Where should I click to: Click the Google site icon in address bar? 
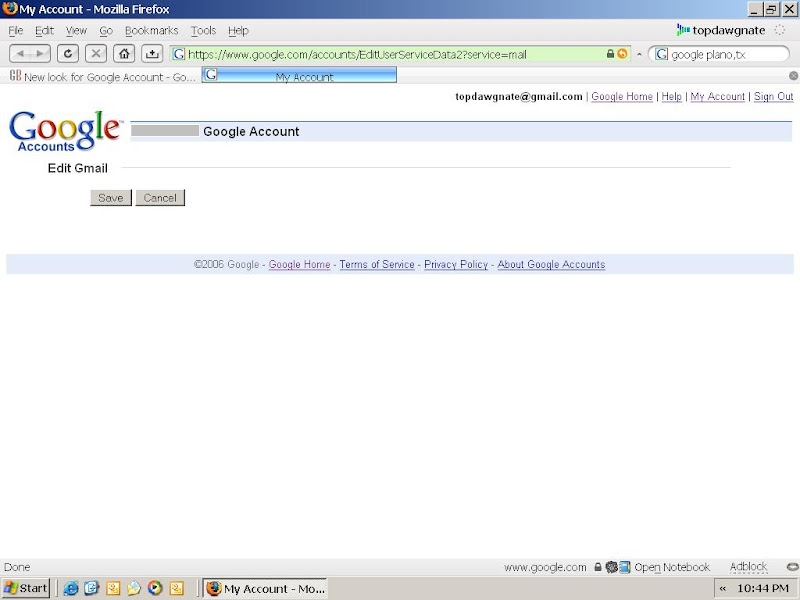[179, 54]
